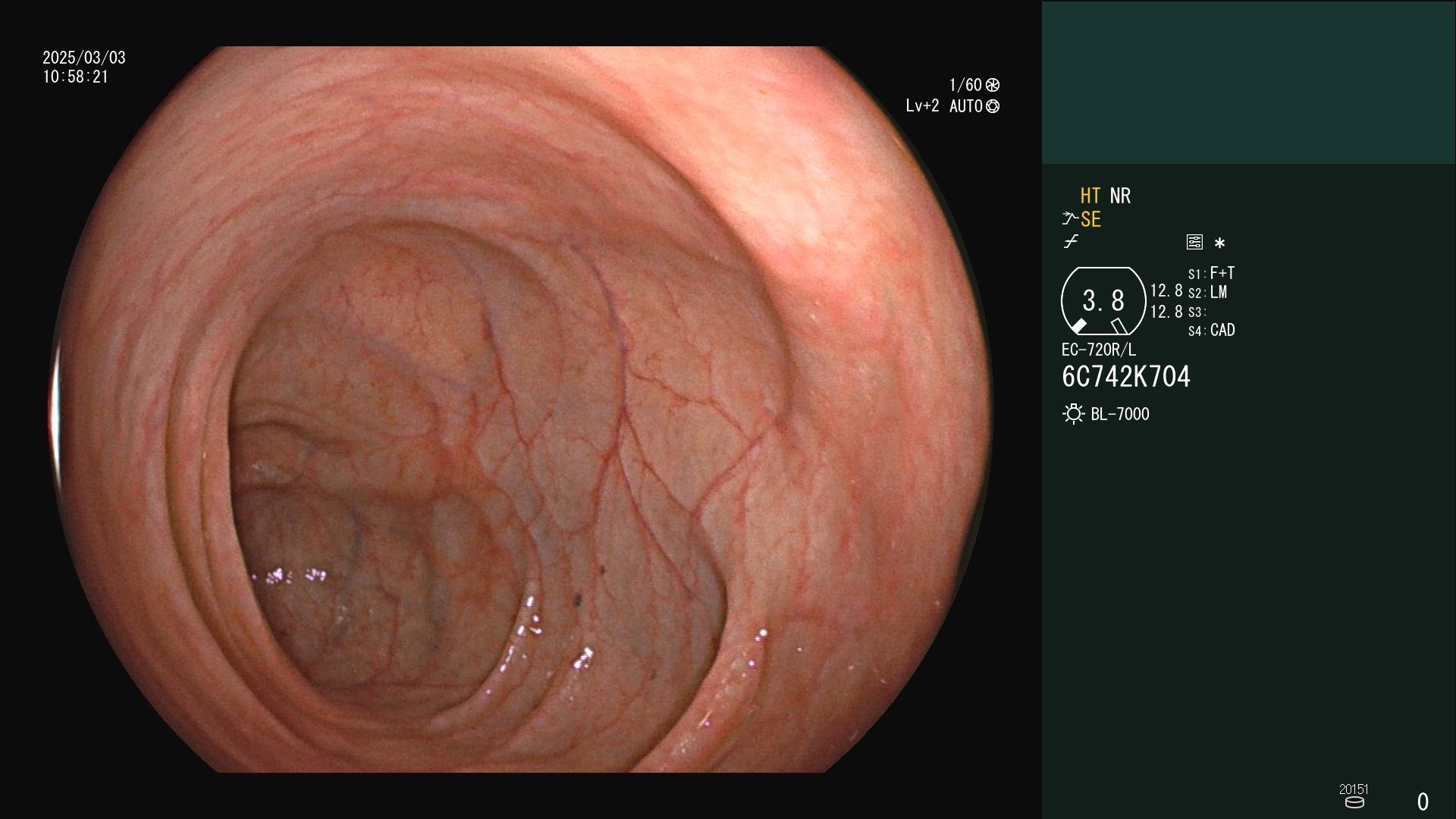The width and height of the screenshot is (1456, 819).
Task: Click the serial number 6C742K704
Action: pyautogui.click(x=1126, y=377)
